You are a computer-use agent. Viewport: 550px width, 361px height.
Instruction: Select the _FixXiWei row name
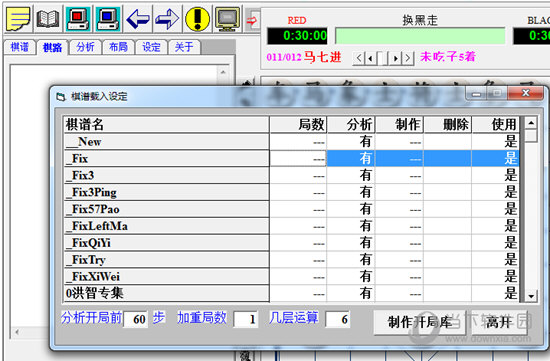pyautogui.click(x=167, y=276)
